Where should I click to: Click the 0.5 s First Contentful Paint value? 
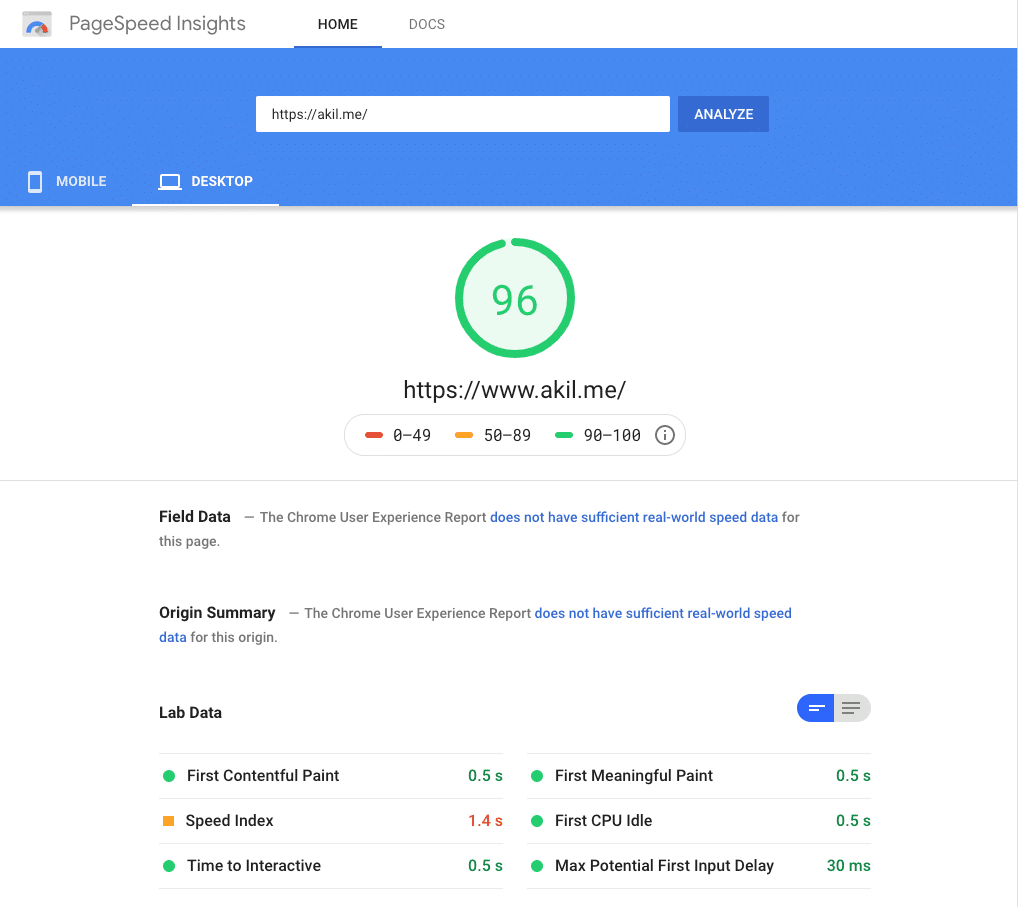click(485, 776)
